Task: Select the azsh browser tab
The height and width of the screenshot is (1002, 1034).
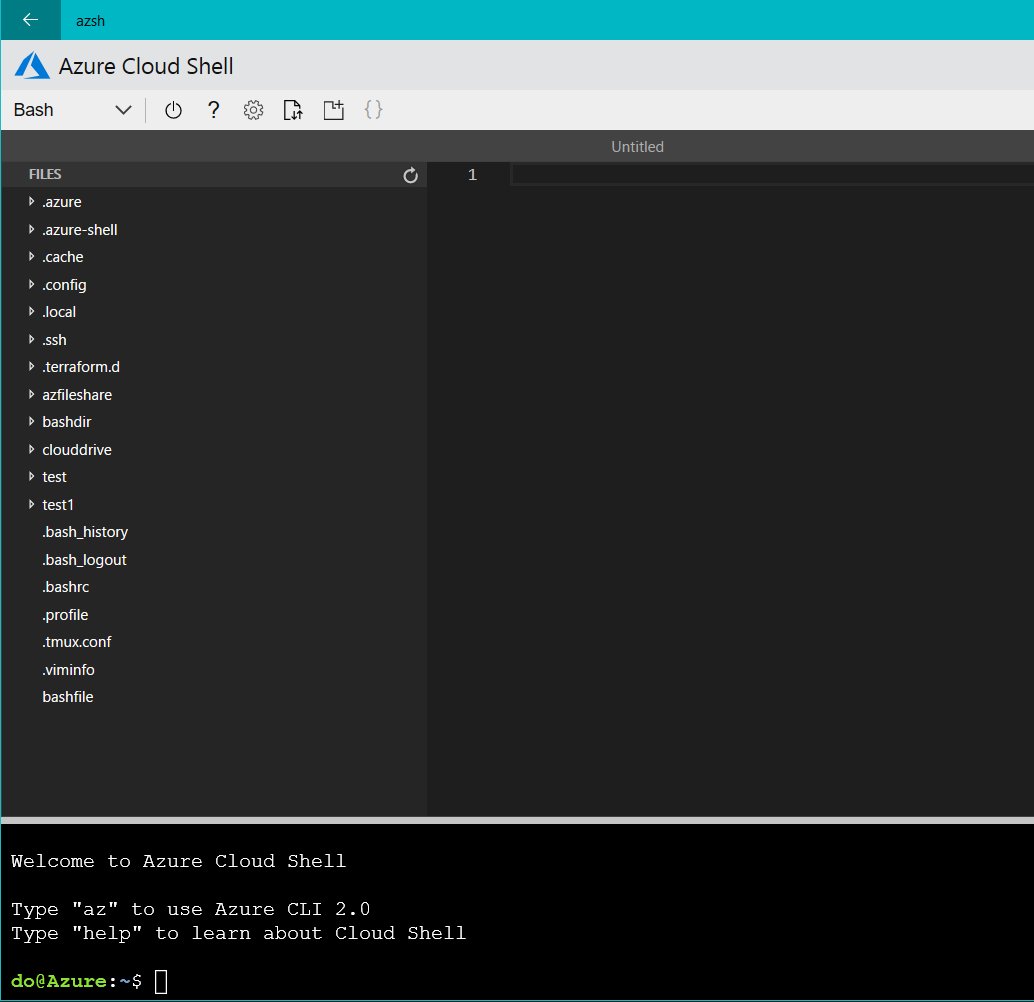Action: pyautogui.click(x=90, y=20)
